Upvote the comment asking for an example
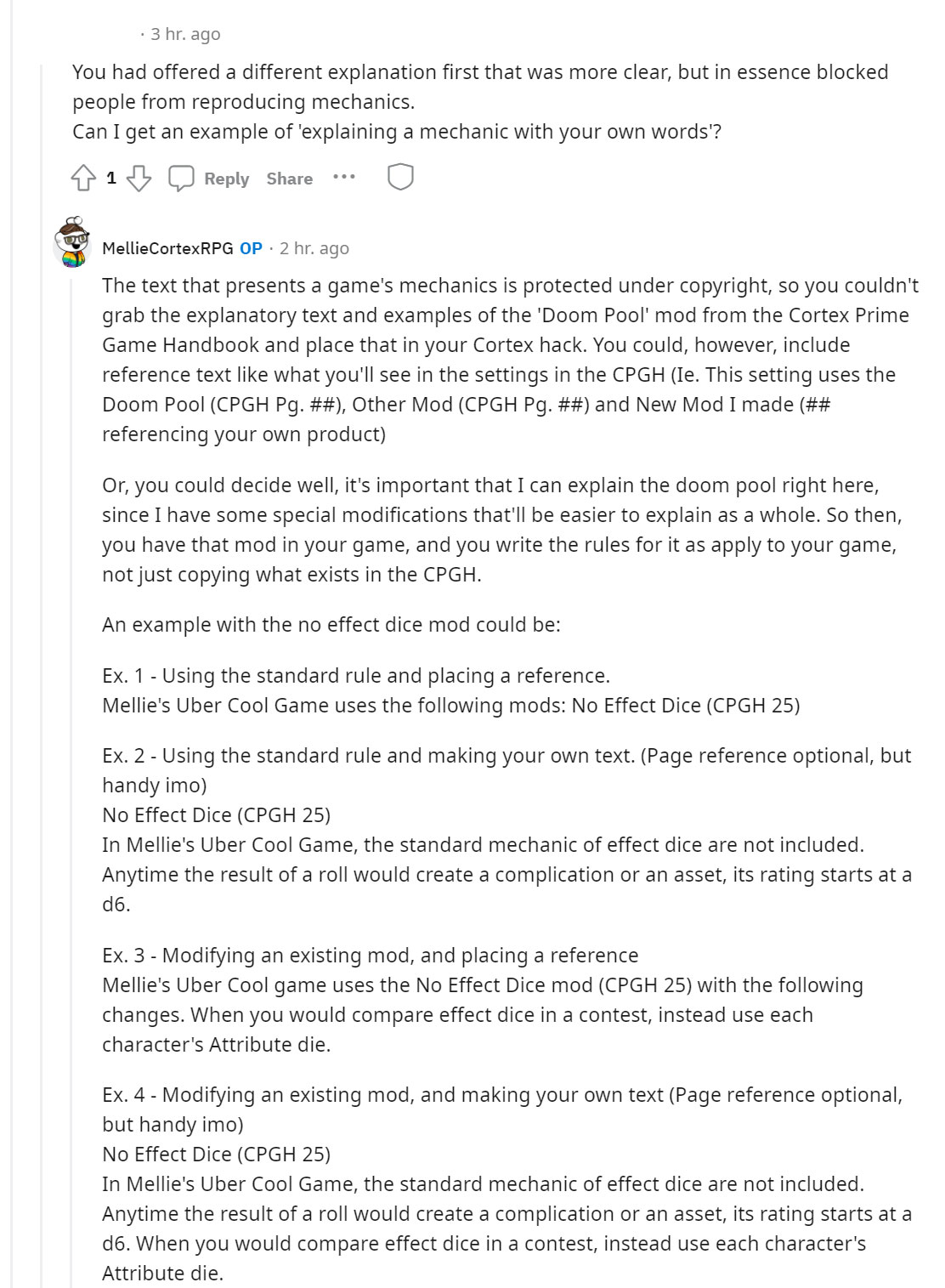The height and width of the screenshot is (1288, 945). 83,179
